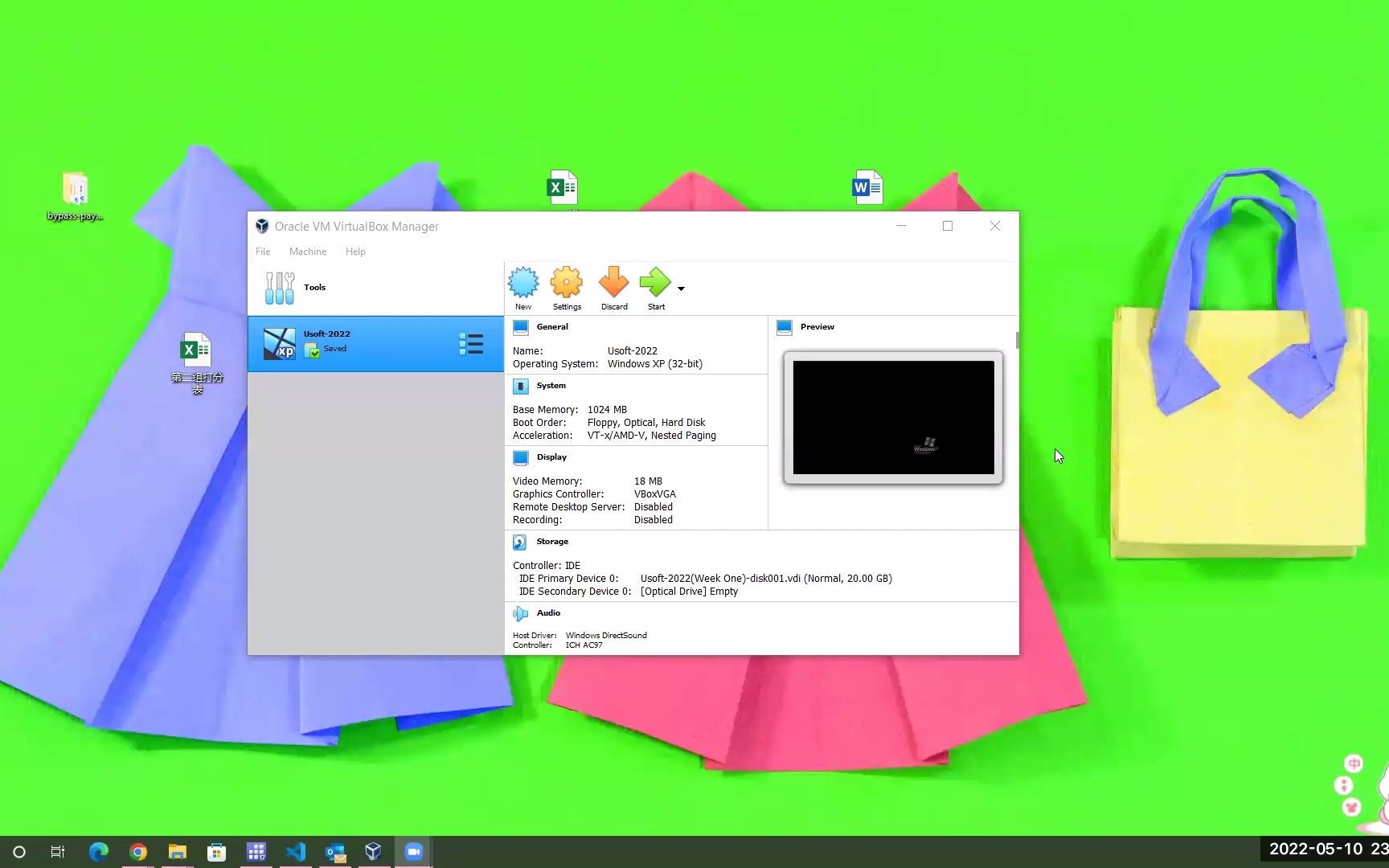Open Outlook from taskbar

point(335,852)
